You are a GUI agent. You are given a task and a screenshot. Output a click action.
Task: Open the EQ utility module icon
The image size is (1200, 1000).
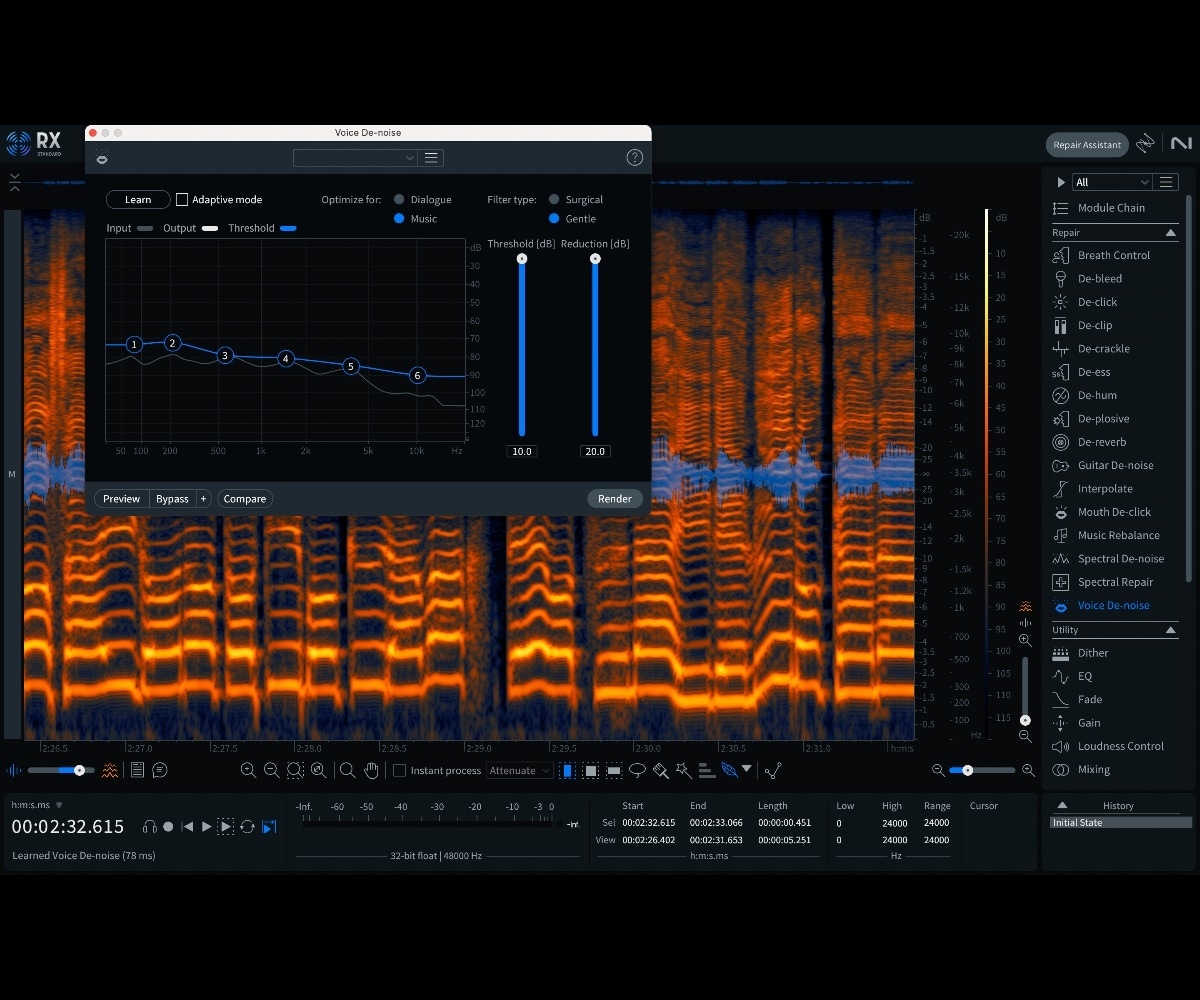[x=1061, y=676]
